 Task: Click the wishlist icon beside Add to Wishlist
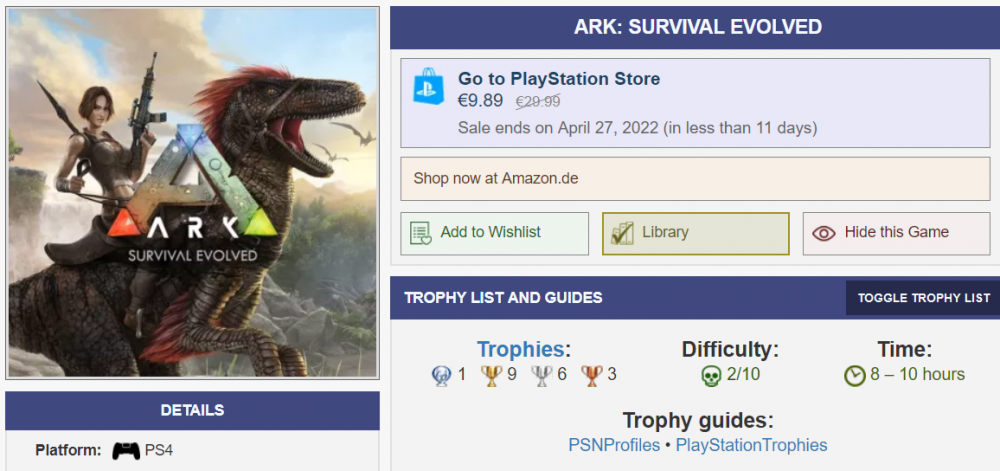point(421,233)
